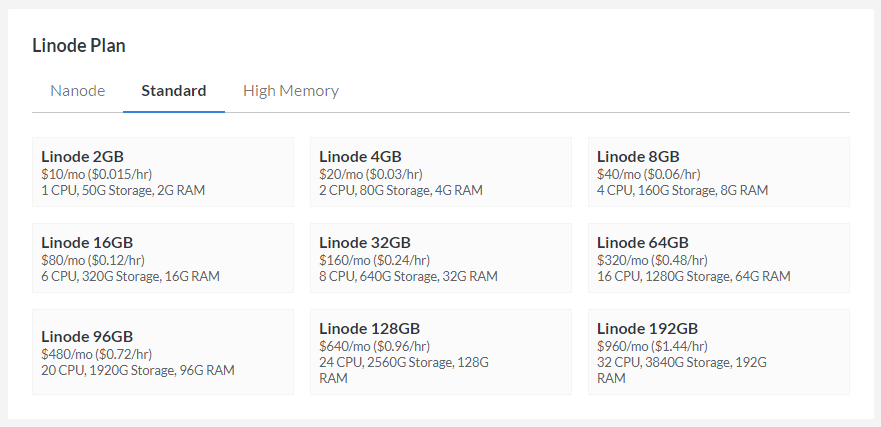This screenshot has width=881, height=427.
Task: Pick the Linode 8GB plan card
Action: pyautogui.click(x=719, y=172)
